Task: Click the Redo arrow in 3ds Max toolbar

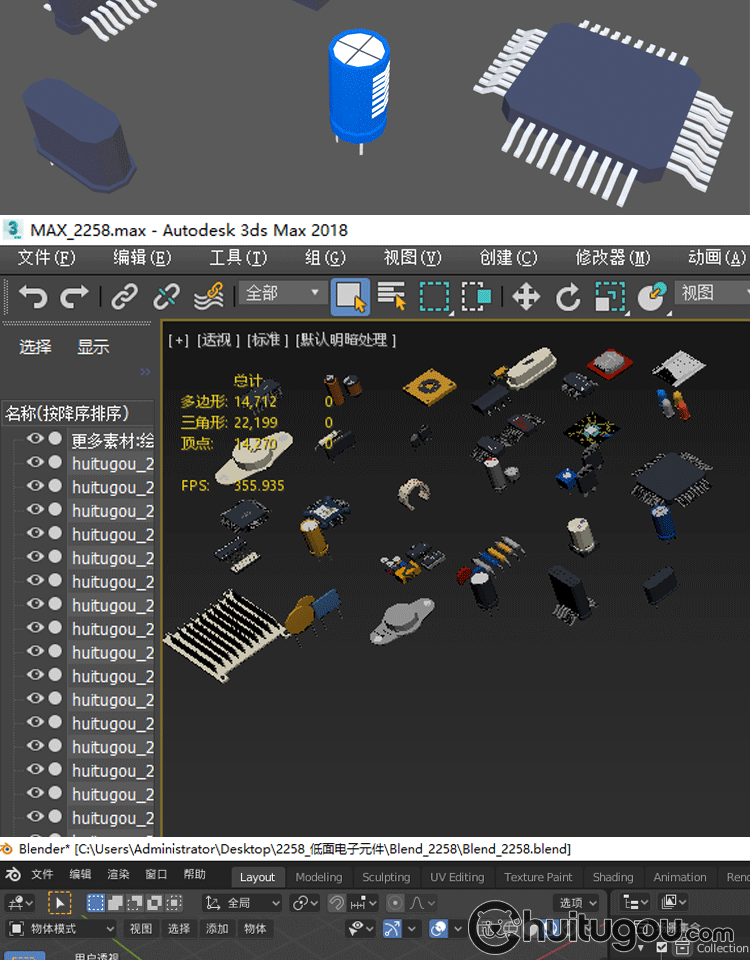Action: [75, 297]
